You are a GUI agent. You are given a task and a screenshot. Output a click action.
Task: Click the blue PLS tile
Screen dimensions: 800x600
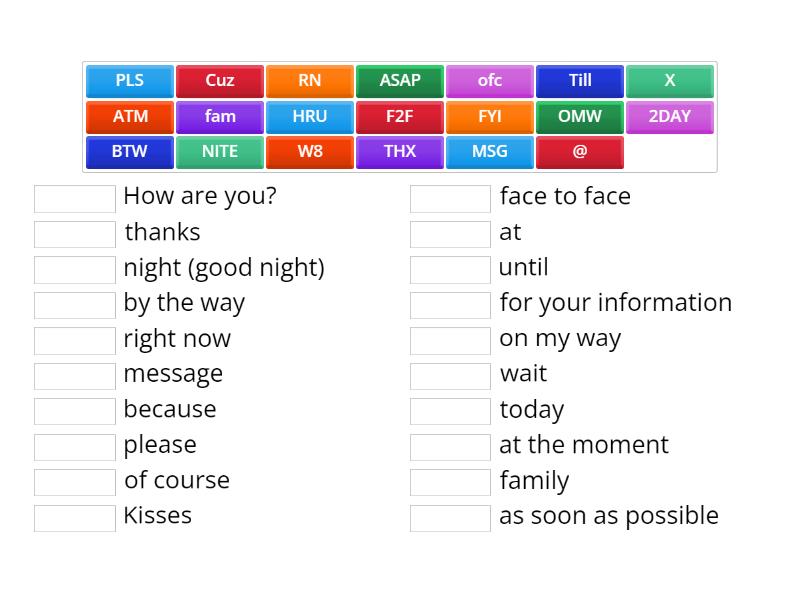130,81
